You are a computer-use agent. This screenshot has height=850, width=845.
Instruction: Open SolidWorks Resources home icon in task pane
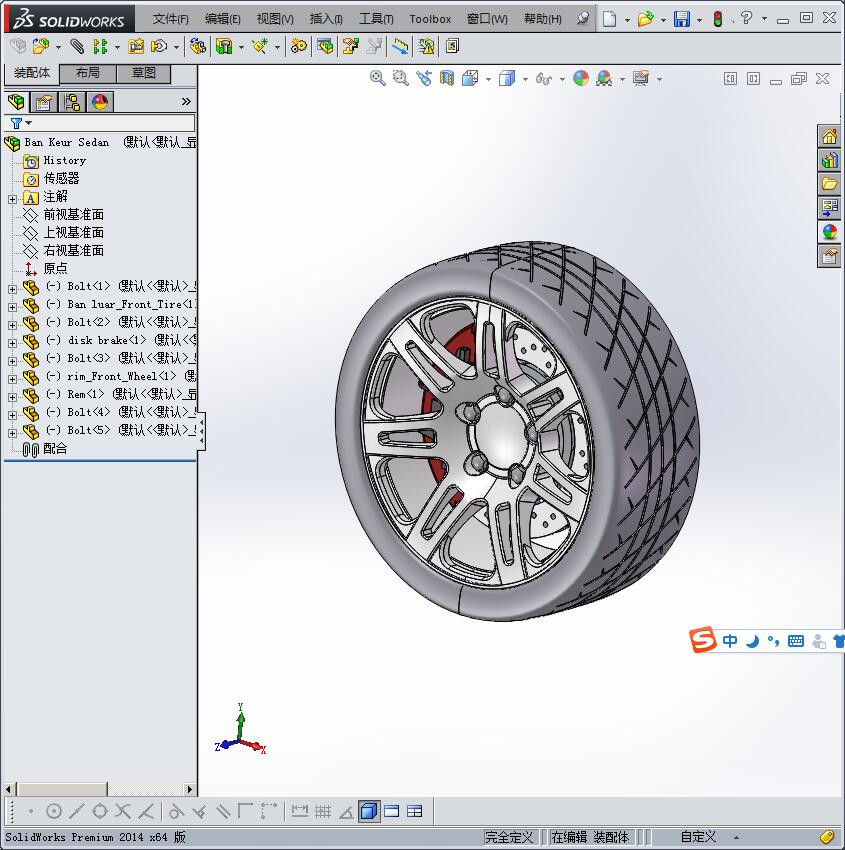point(829,137)
